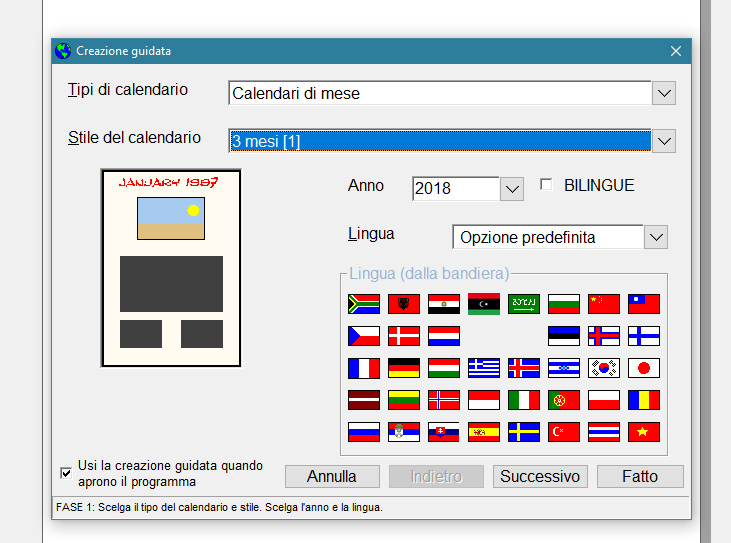Choose the Greek flag language
This screenshot has height=543, width=731.
[x=484, y=368]
